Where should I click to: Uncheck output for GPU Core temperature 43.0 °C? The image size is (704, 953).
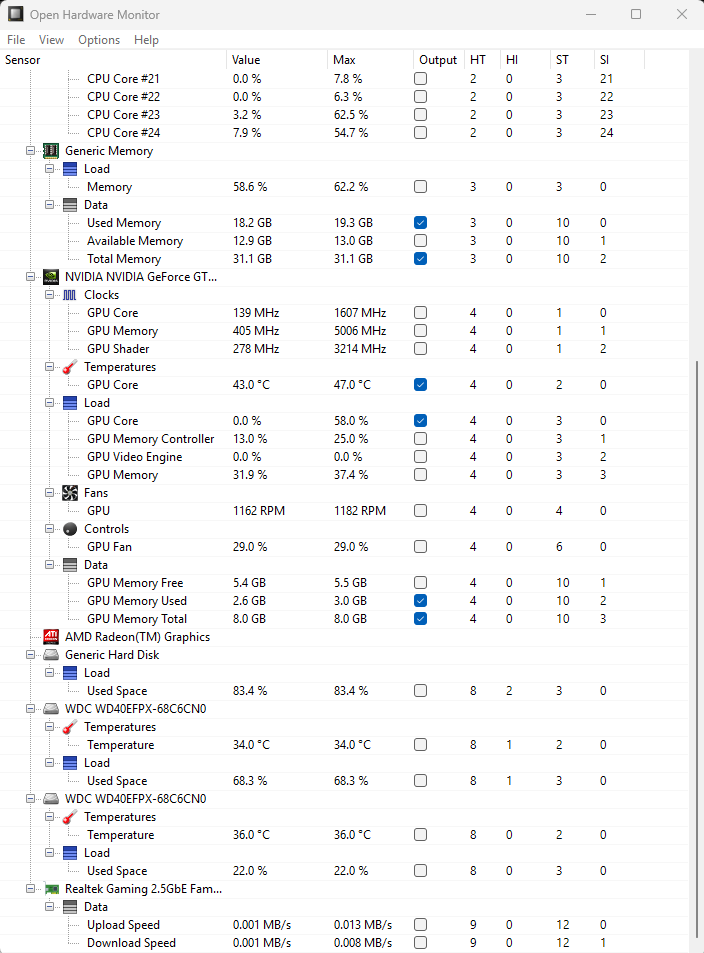click(420, 385)
